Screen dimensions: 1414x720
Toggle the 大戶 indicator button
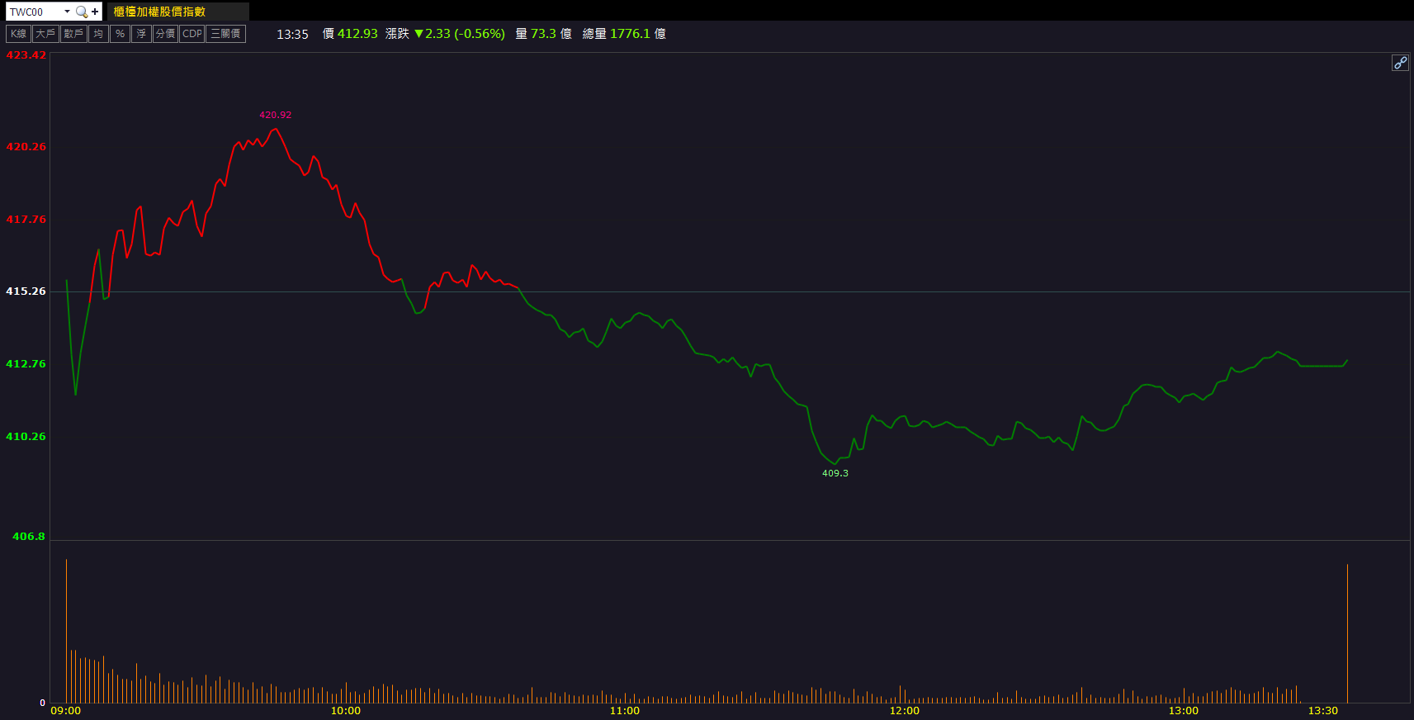coord(45,34)
